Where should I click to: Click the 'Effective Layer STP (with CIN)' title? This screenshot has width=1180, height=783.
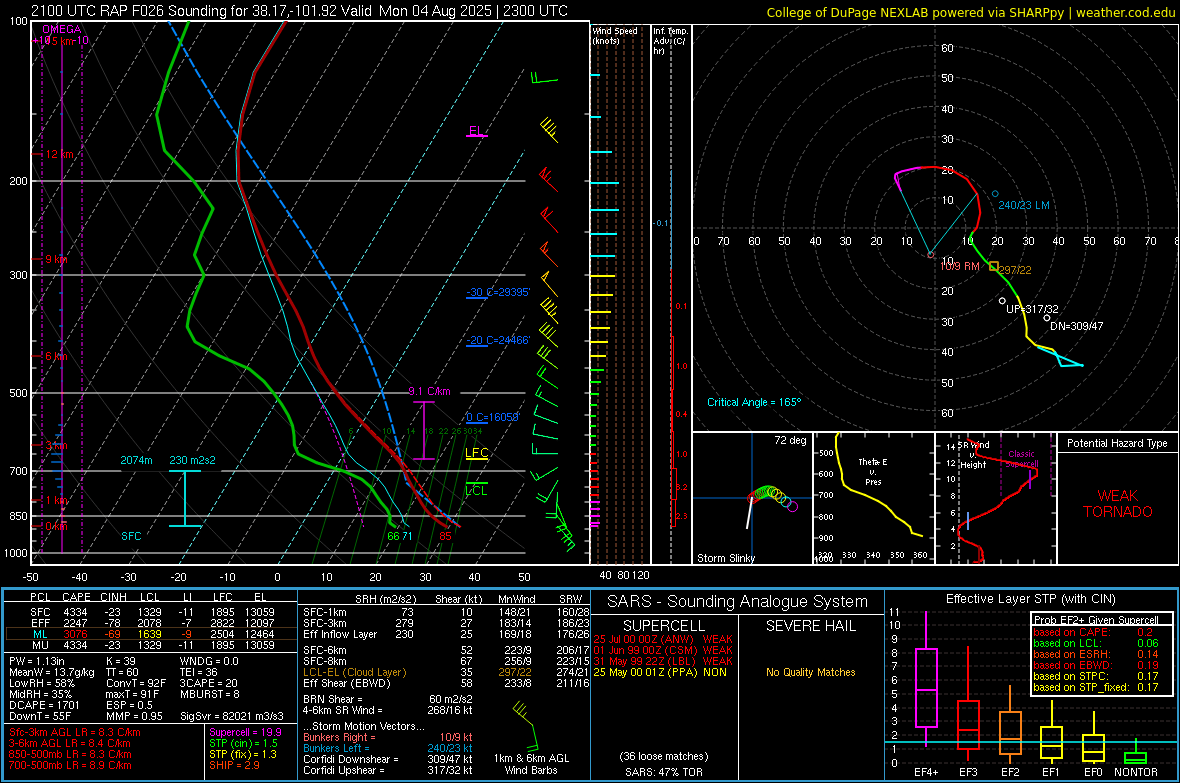tap(1030, 599)
